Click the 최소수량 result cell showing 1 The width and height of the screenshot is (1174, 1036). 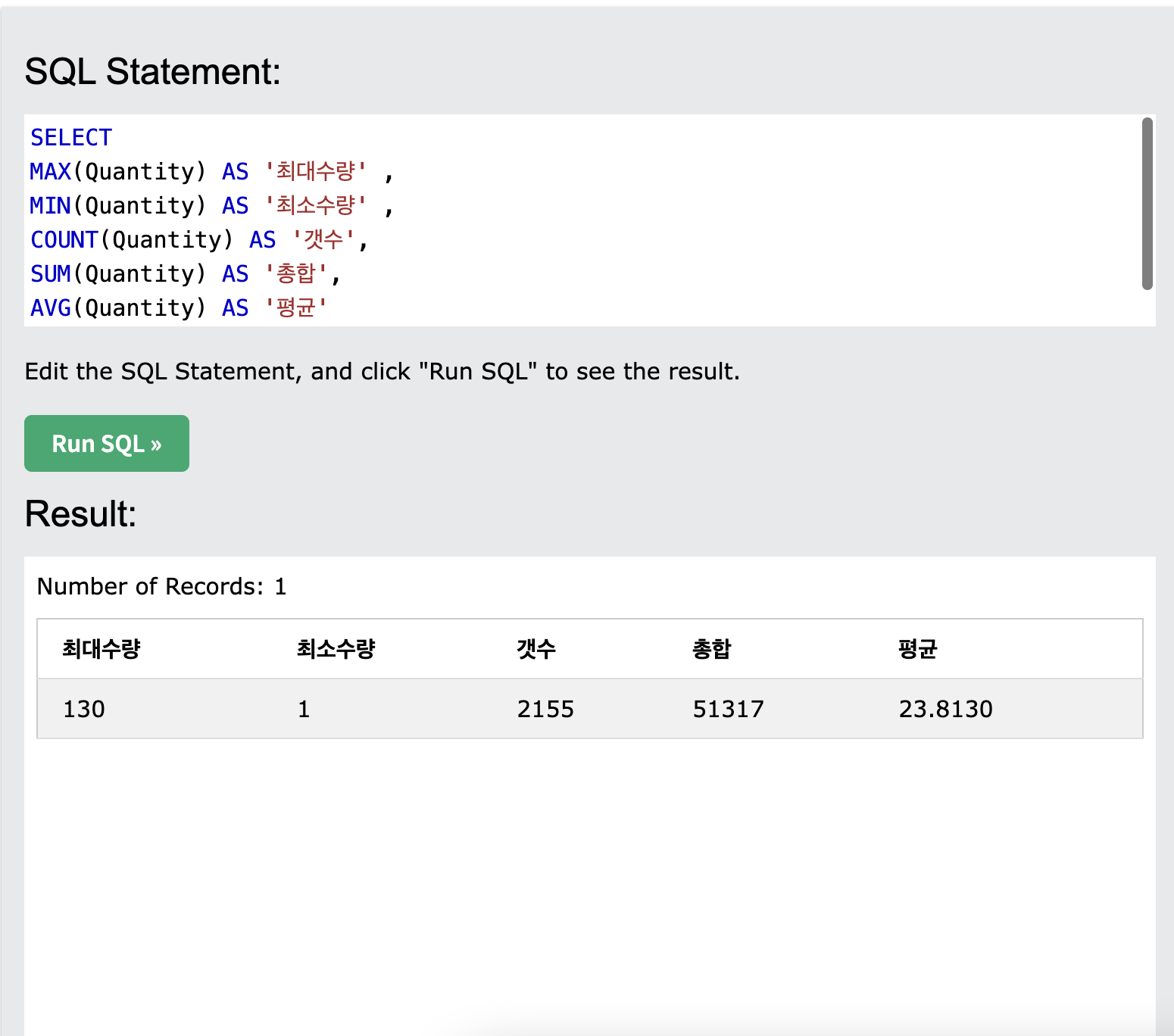(304, 710)
